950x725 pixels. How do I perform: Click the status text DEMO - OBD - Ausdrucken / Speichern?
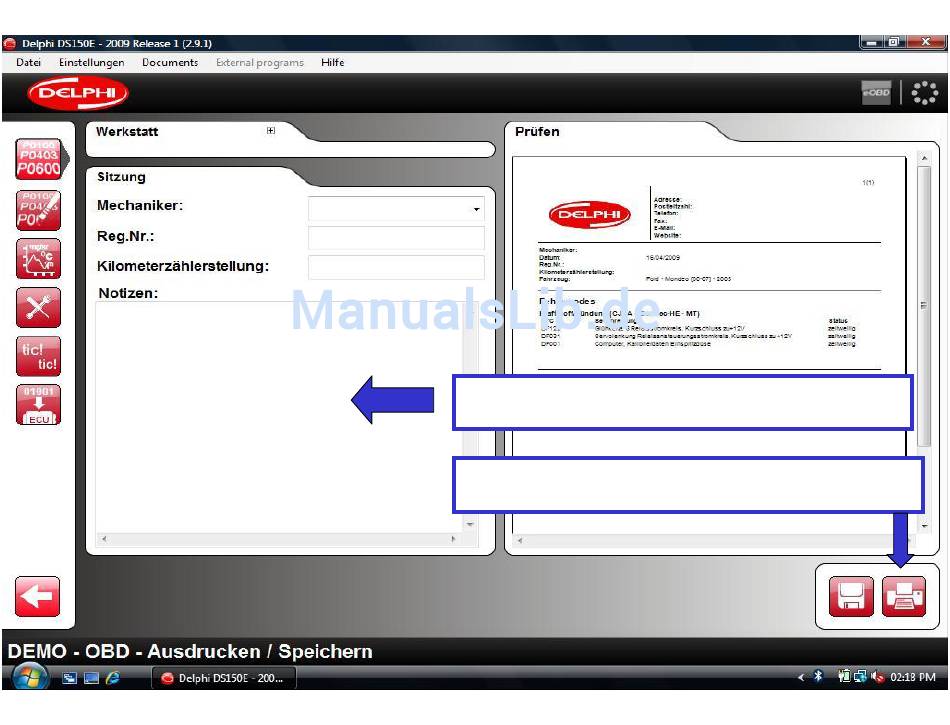(190, 651)
